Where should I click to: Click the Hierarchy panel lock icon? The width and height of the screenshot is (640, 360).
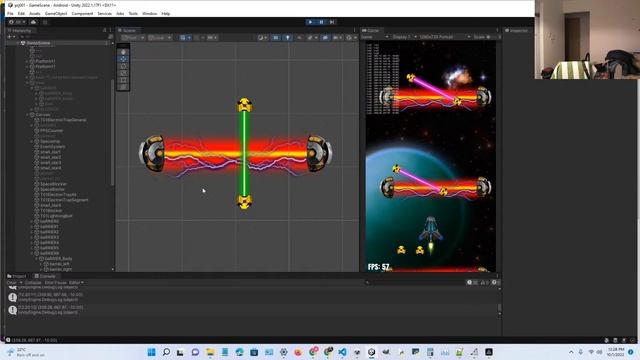[x=104, y=30]
